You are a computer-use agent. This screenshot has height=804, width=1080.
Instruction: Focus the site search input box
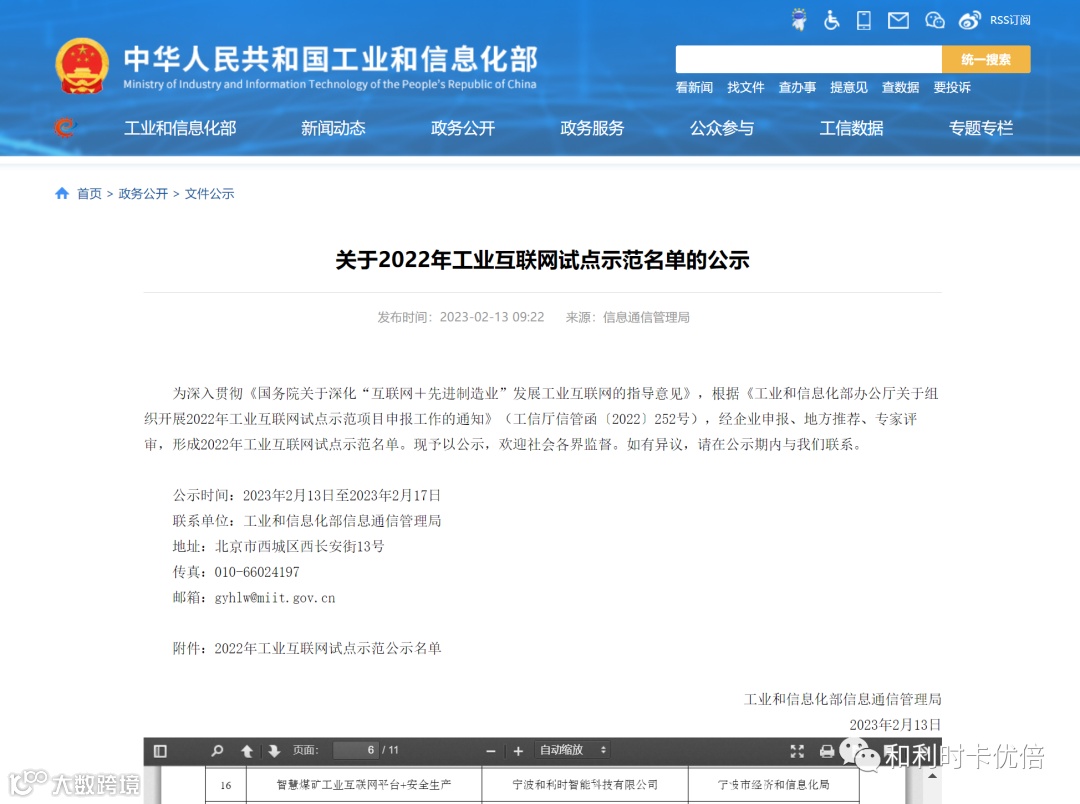click(x=809, y=59)
